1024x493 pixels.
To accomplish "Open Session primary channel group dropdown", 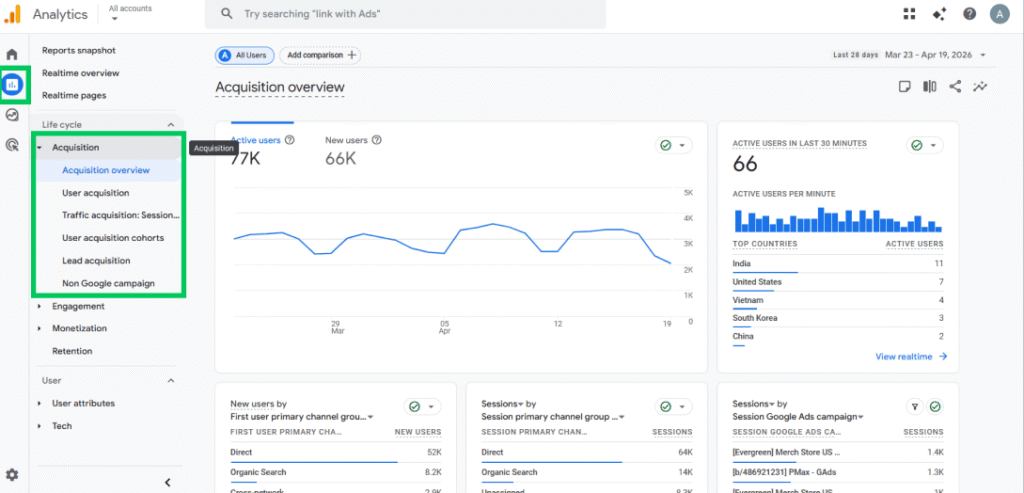I will (553, 417).
